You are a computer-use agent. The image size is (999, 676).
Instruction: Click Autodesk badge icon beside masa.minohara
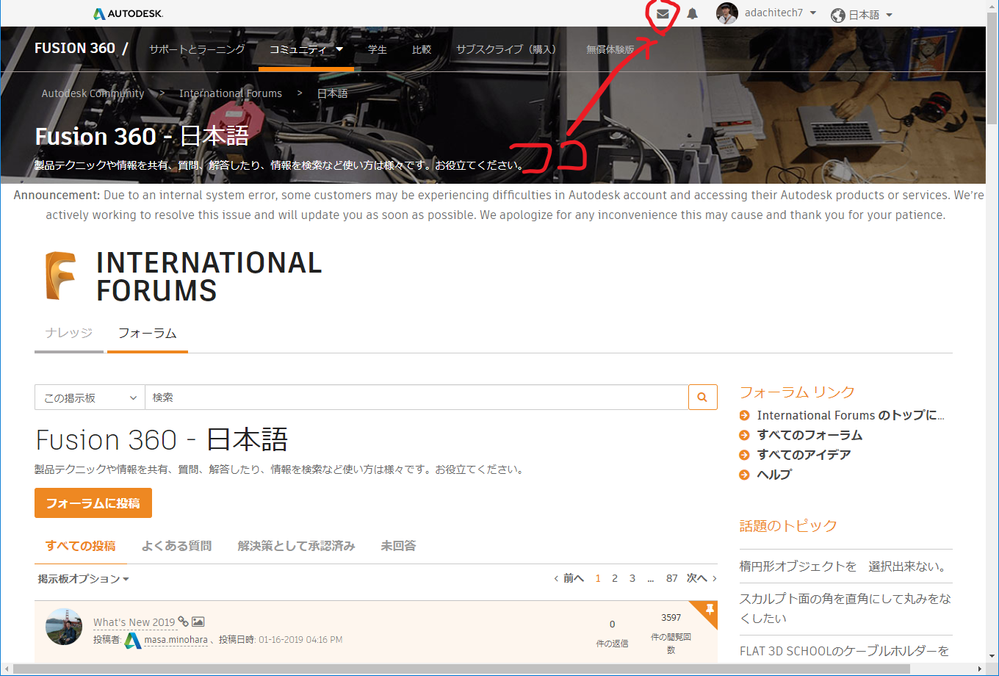(x=133, y=640)
